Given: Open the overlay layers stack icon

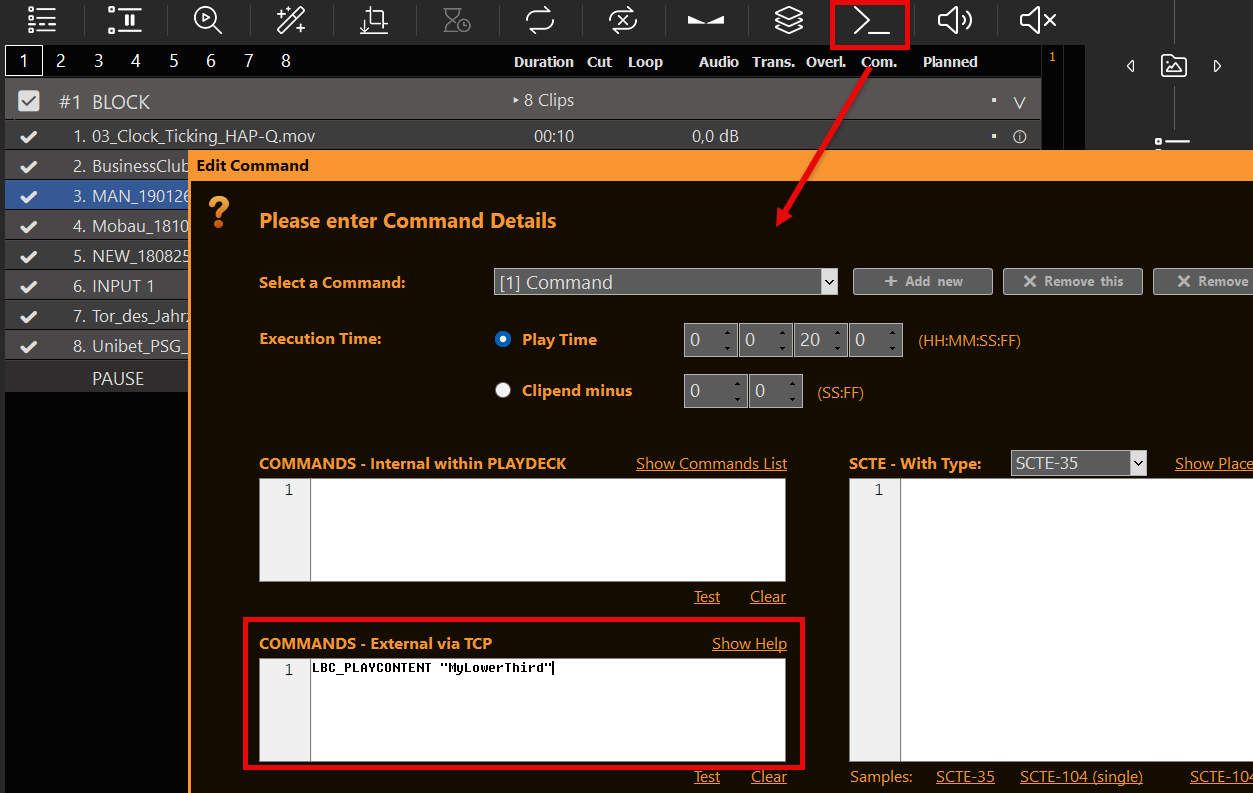Looking at the screenshot, I should pyautogui.click(x=789, y=20).
